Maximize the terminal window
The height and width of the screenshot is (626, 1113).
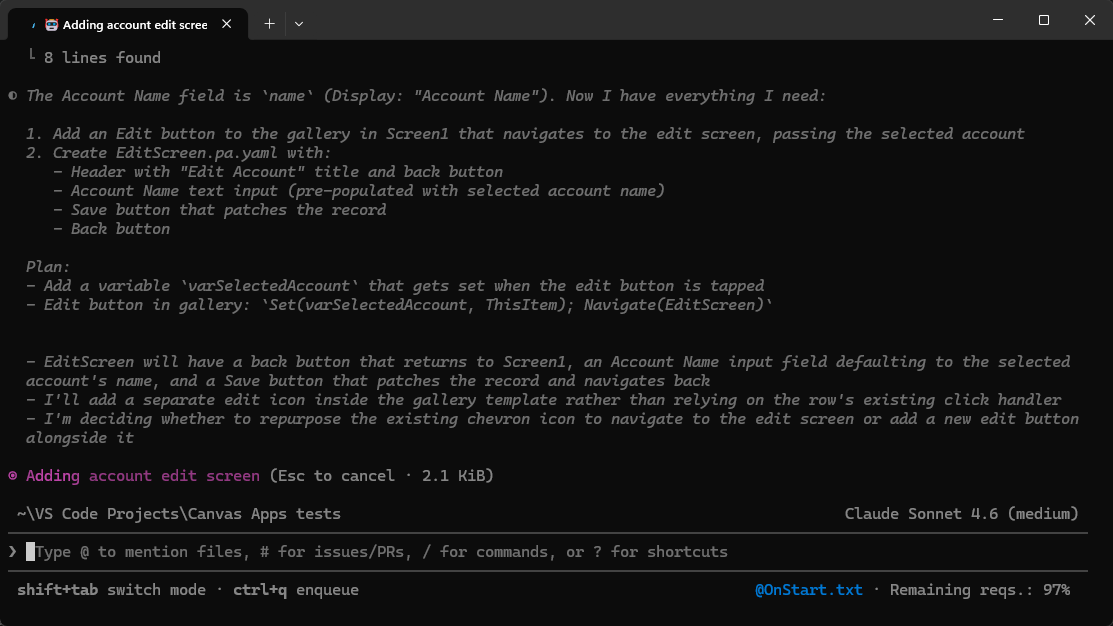click(x=1044, y=20)
